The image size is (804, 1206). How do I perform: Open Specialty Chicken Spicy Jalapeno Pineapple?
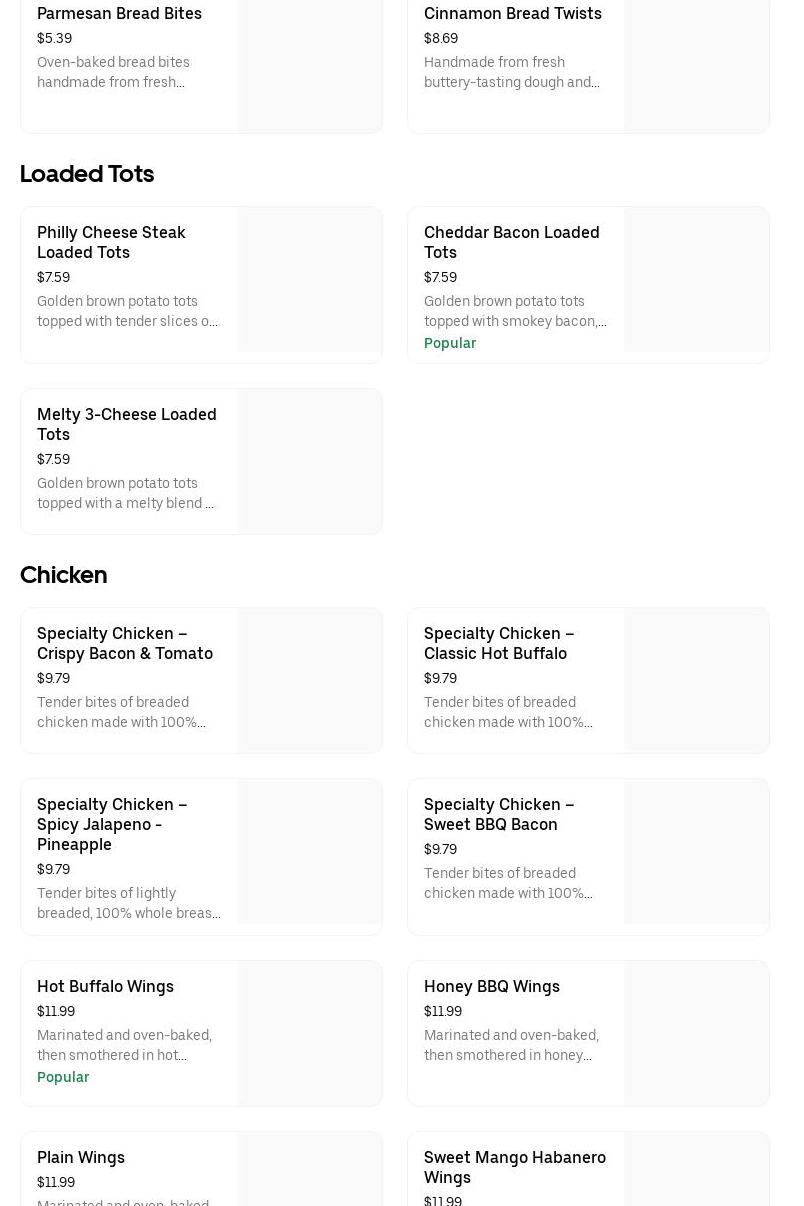click(112, 824)
